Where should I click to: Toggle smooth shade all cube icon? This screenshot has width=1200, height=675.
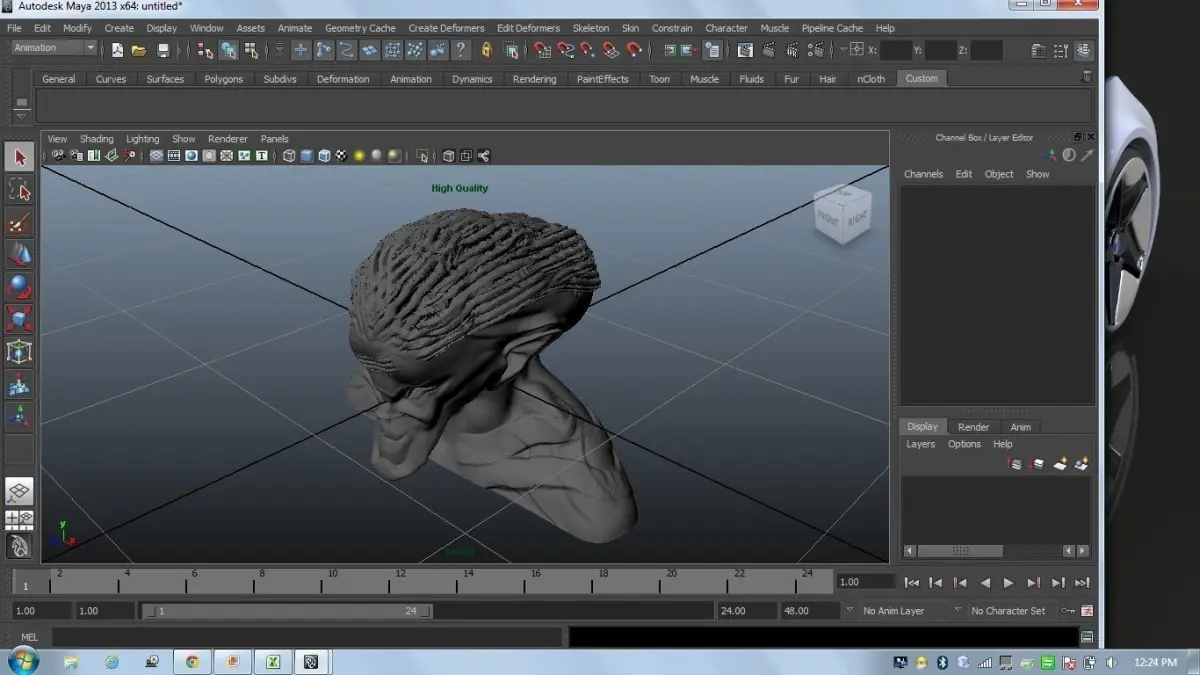pos(307,156)
